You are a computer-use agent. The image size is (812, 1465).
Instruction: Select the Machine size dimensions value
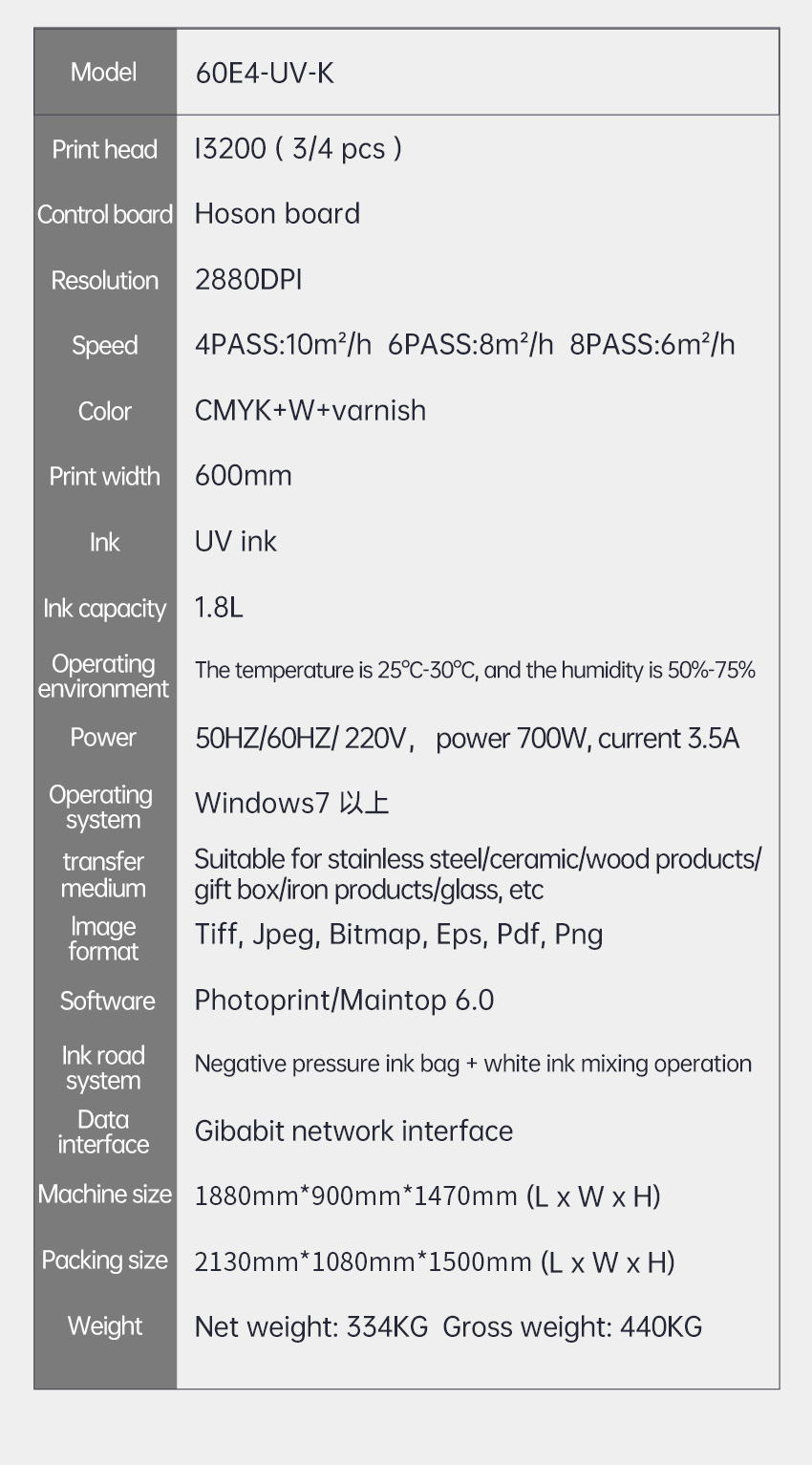point(428,1196)
